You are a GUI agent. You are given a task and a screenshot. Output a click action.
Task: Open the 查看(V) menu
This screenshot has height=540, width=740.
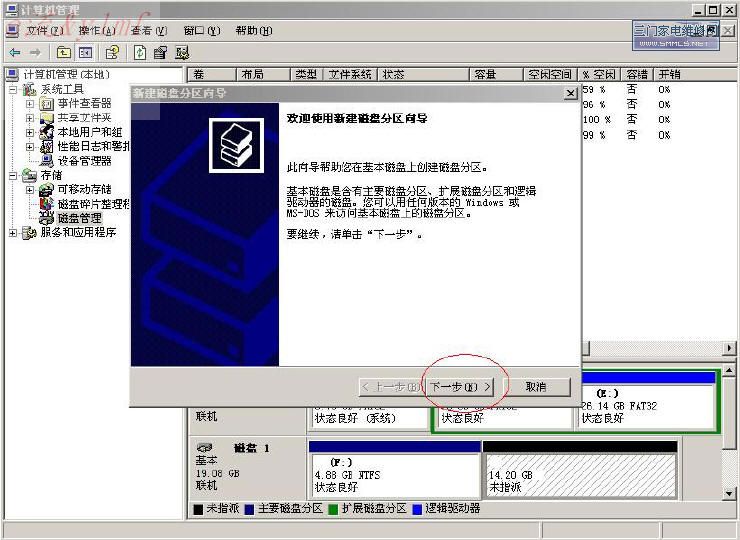coord(148,31)
